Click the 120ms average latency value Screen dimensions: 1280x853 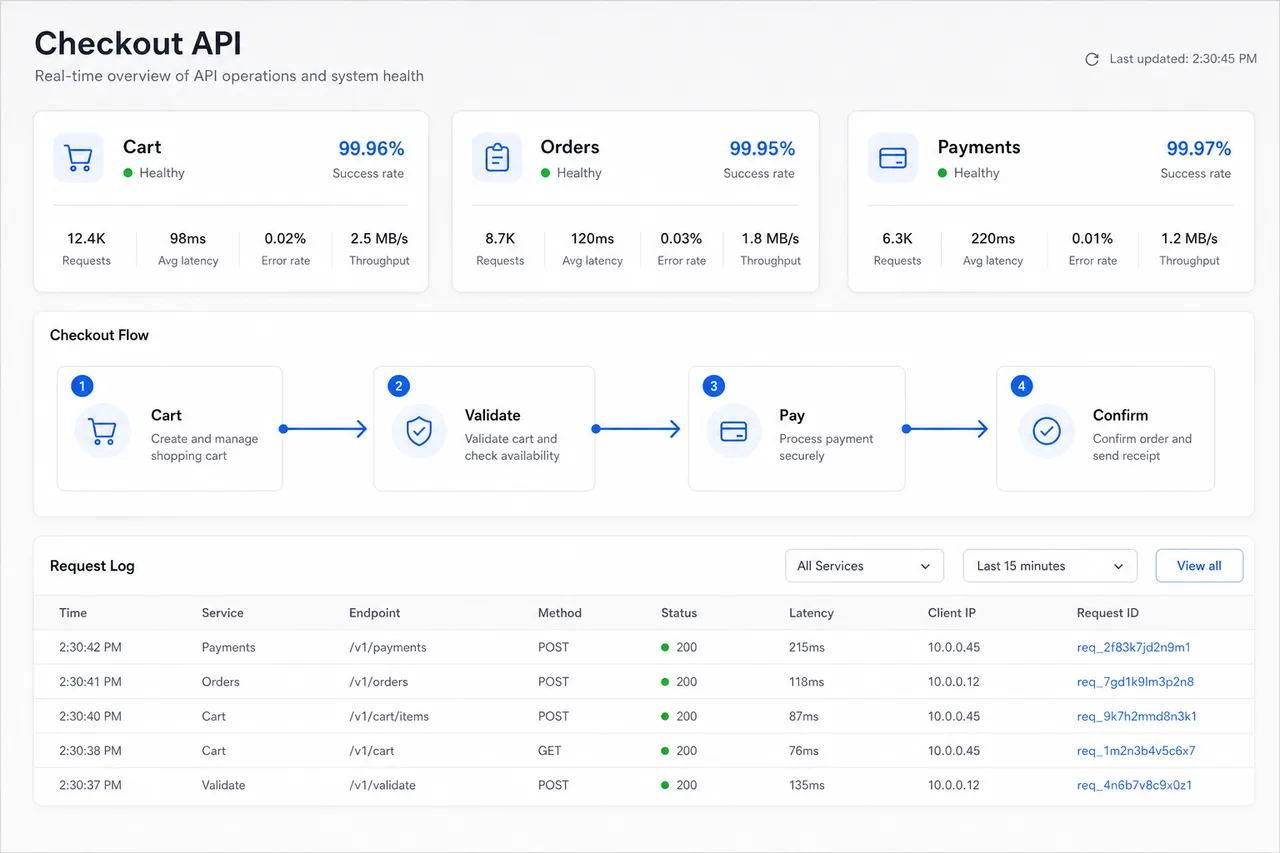point(592,239)
